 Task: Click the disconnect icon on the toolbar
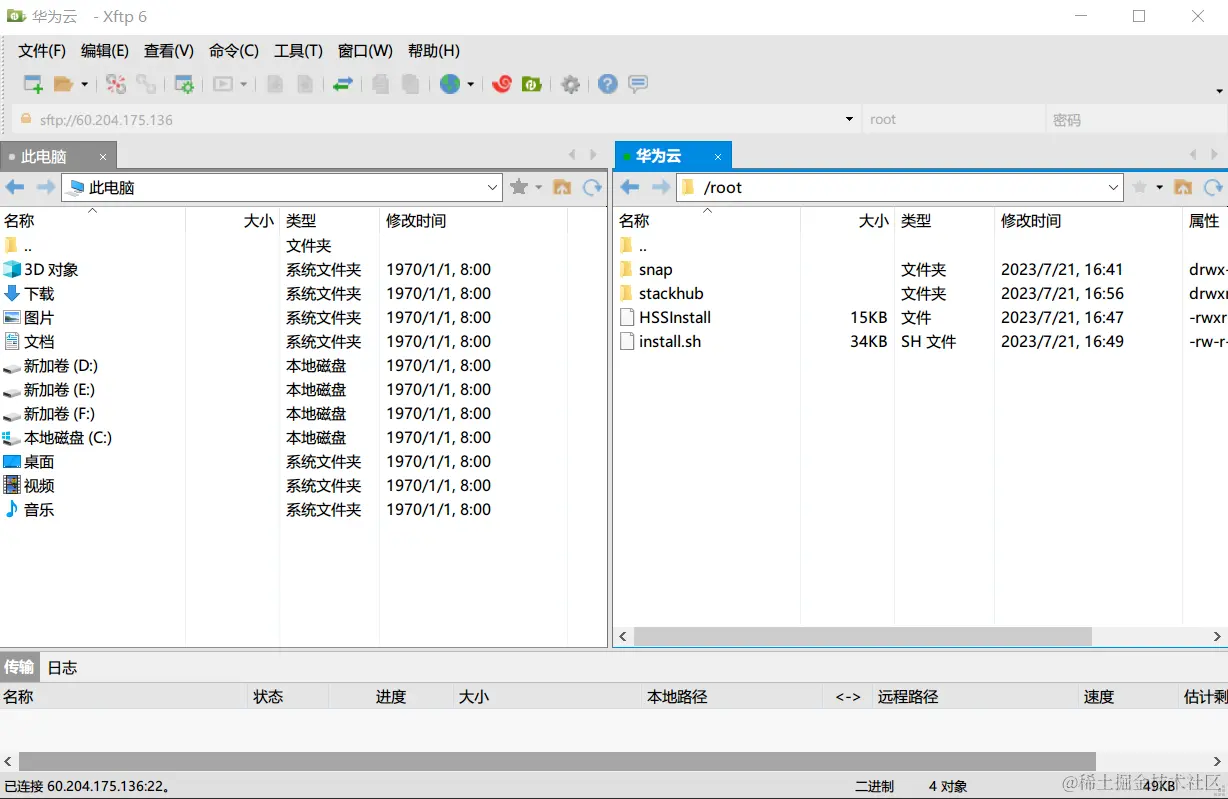click(x=115, y=84)
